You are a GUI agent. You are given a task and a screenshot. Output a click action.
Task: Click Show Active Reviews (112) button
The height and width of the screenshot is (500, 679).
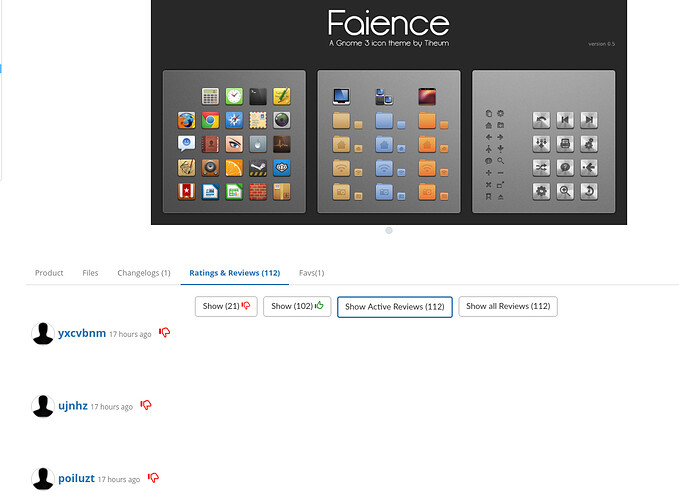394,307
